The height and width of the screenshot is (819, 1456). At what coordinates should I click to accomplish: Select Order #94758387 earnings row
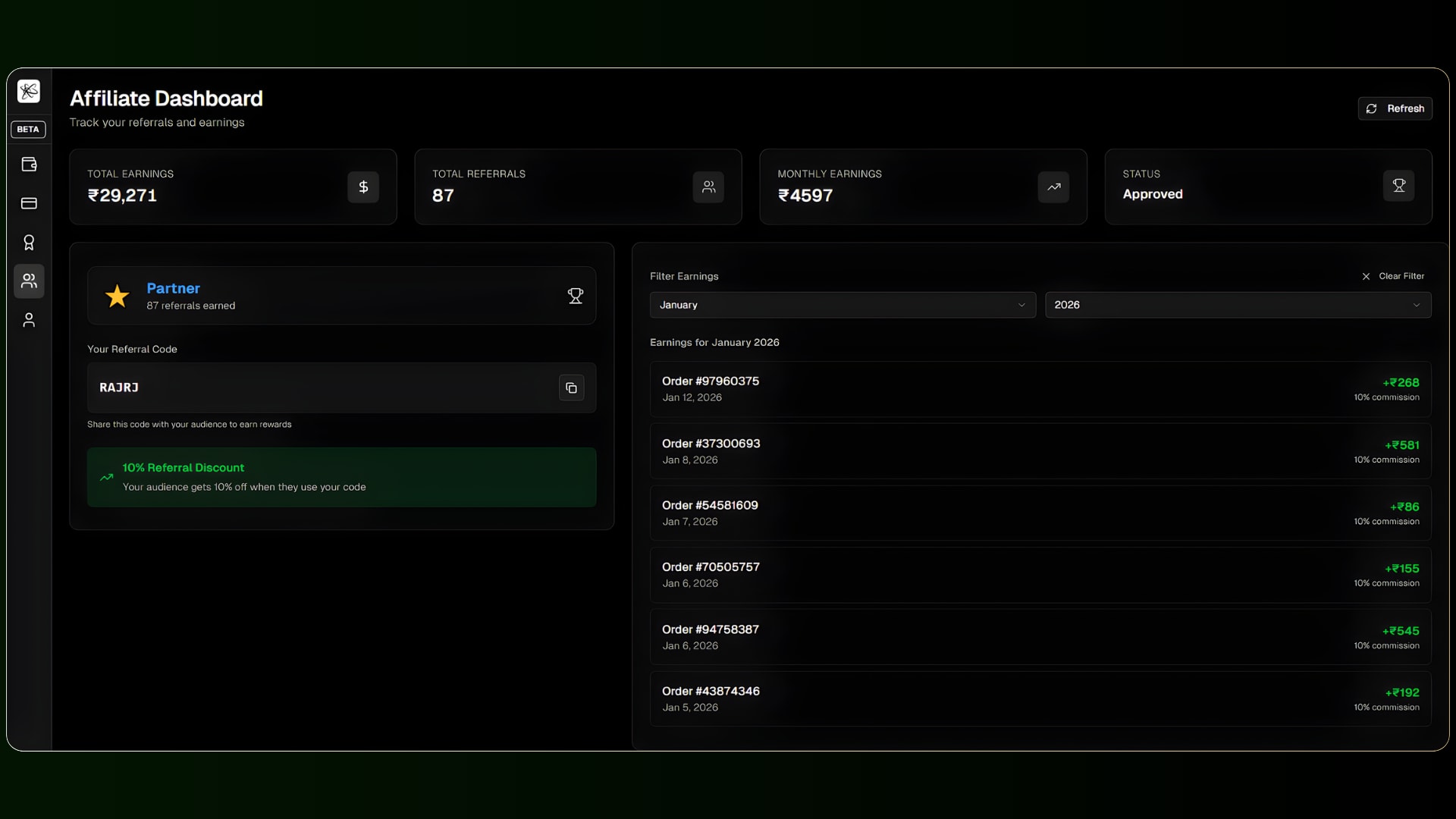1040,637
